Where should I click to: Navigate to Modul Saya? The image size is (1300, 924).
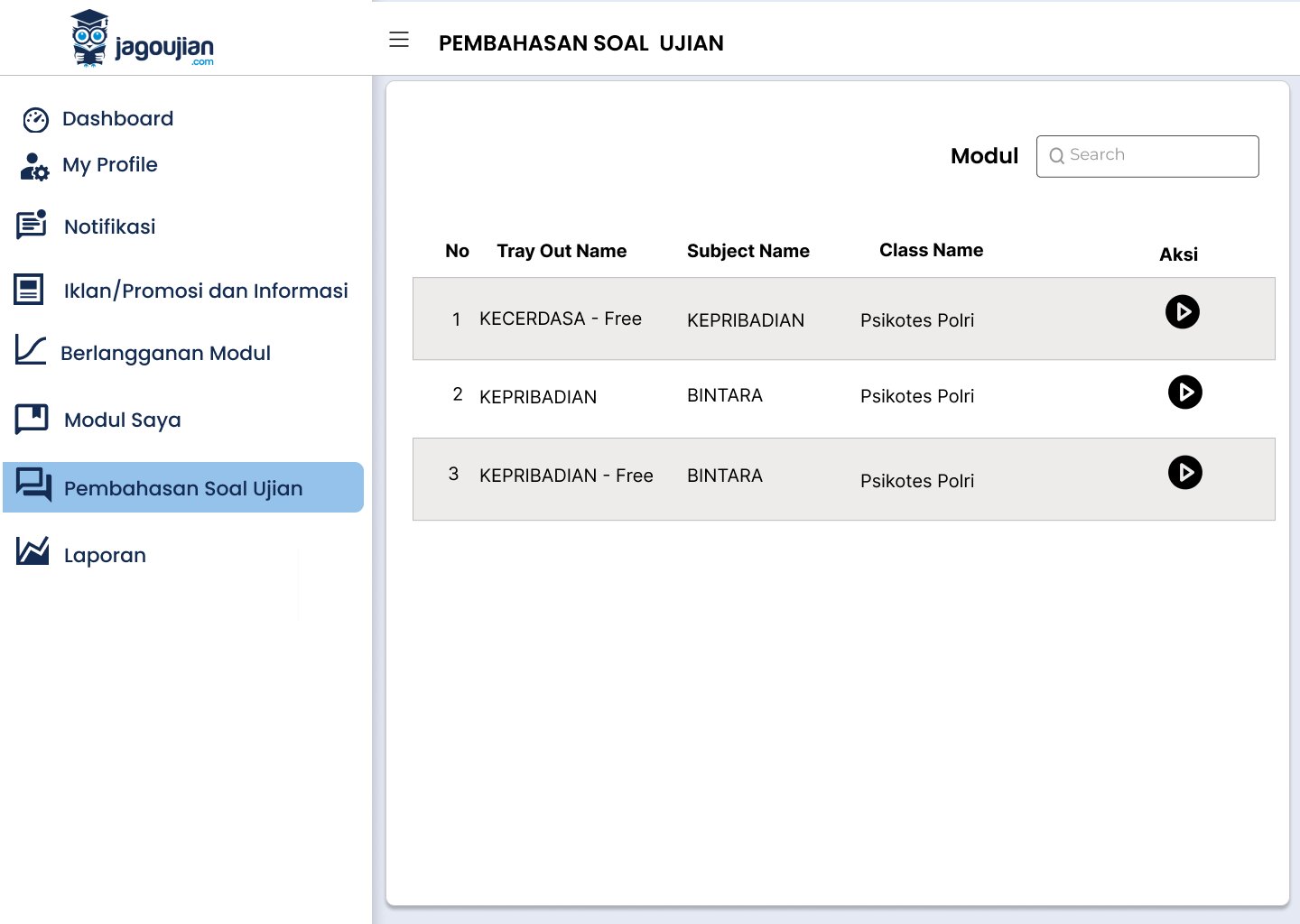pyautogui.click(x=123, y=420)
